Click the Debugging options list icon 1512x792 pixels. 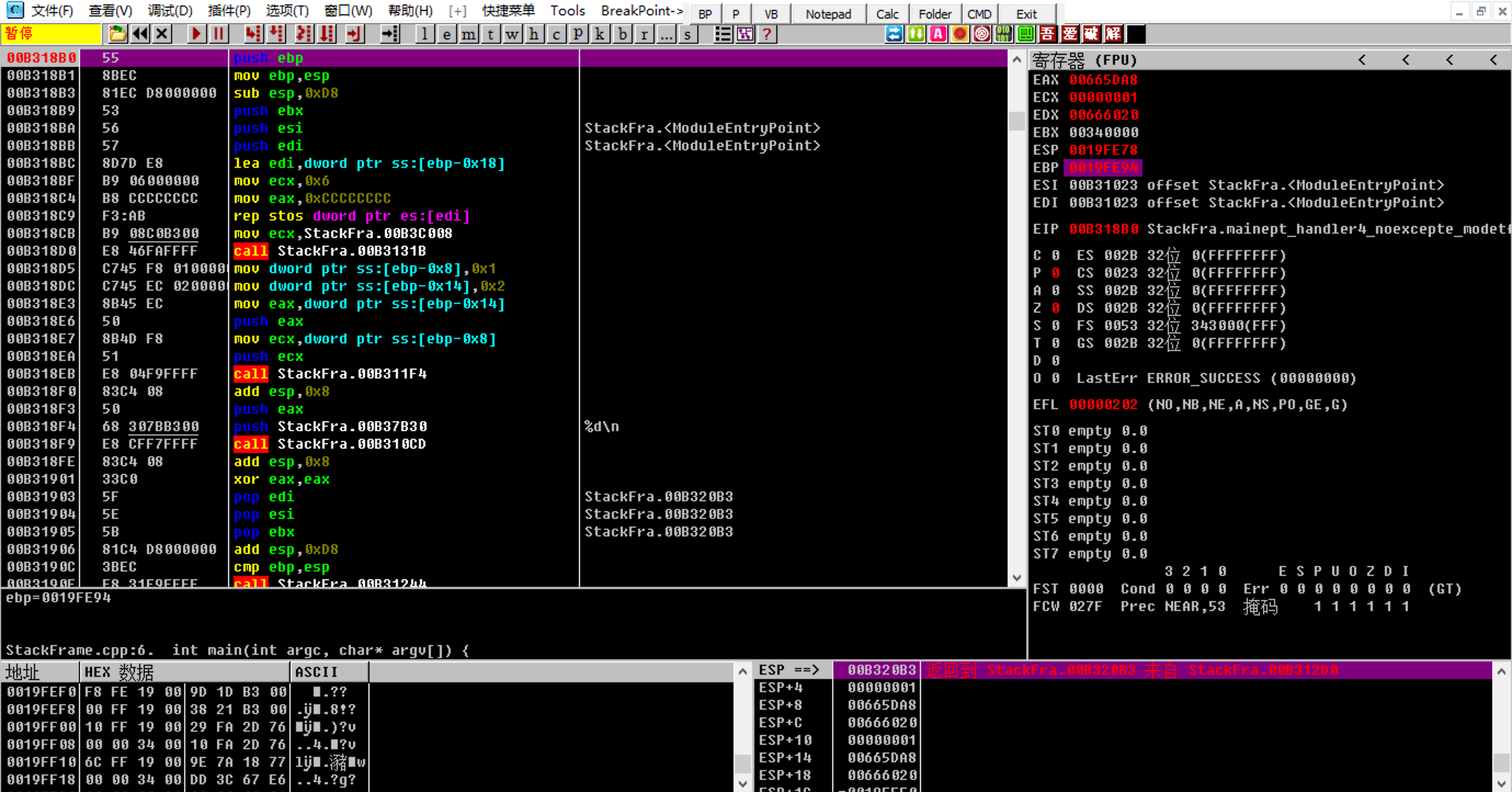click(x=723, y=34)
